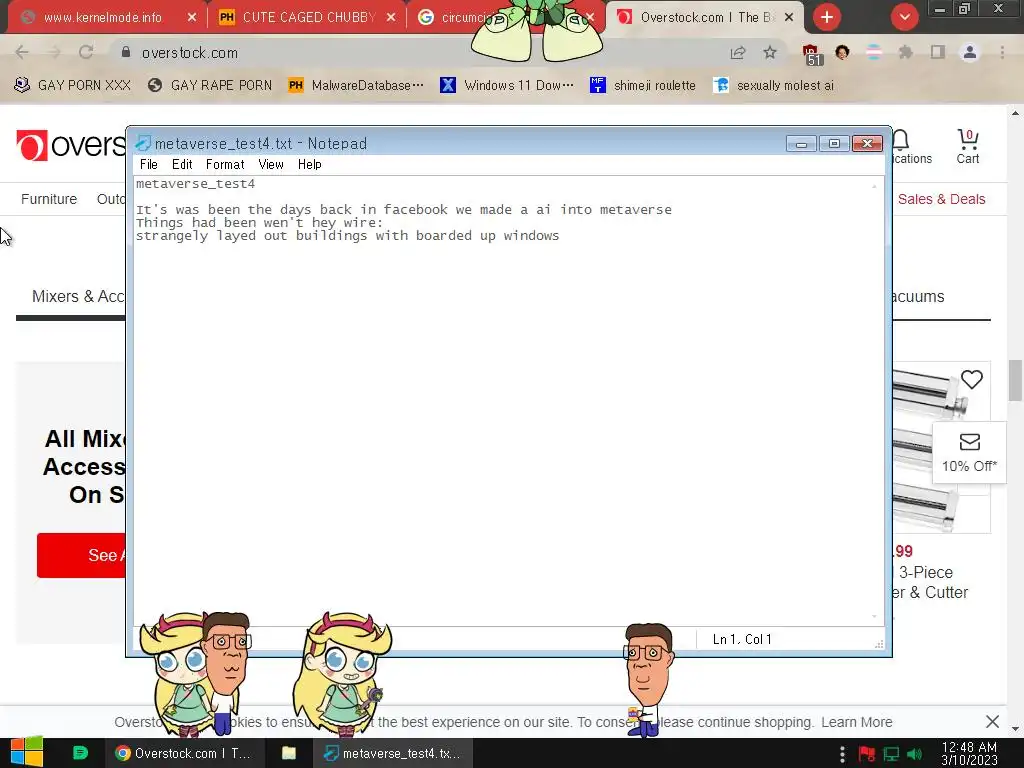Open the Notepad Help menu
Screen dimensions: 1024x768
(310, 165)
